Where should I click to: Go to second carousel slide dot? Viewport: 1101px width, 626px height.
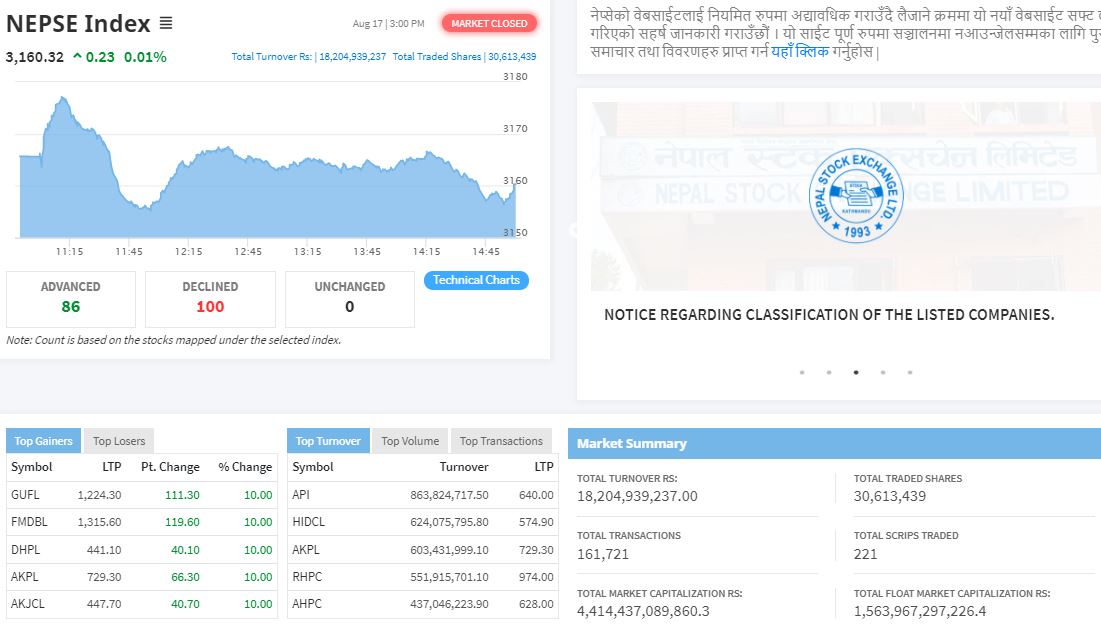pos(829,373)
